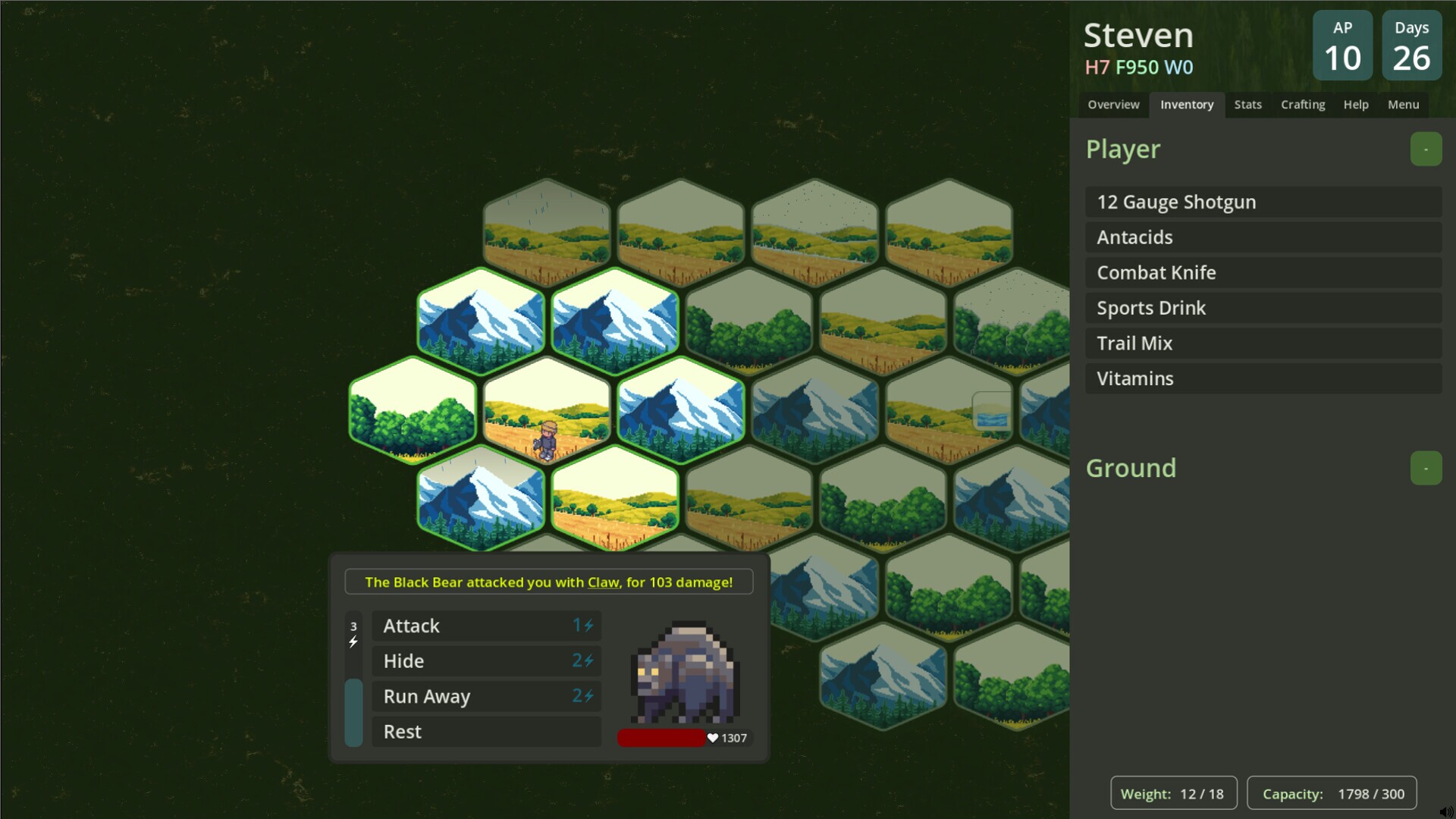Click the bear's heart health icon
The width and height of the screenshot is (1456, 819).
[712, 738]
